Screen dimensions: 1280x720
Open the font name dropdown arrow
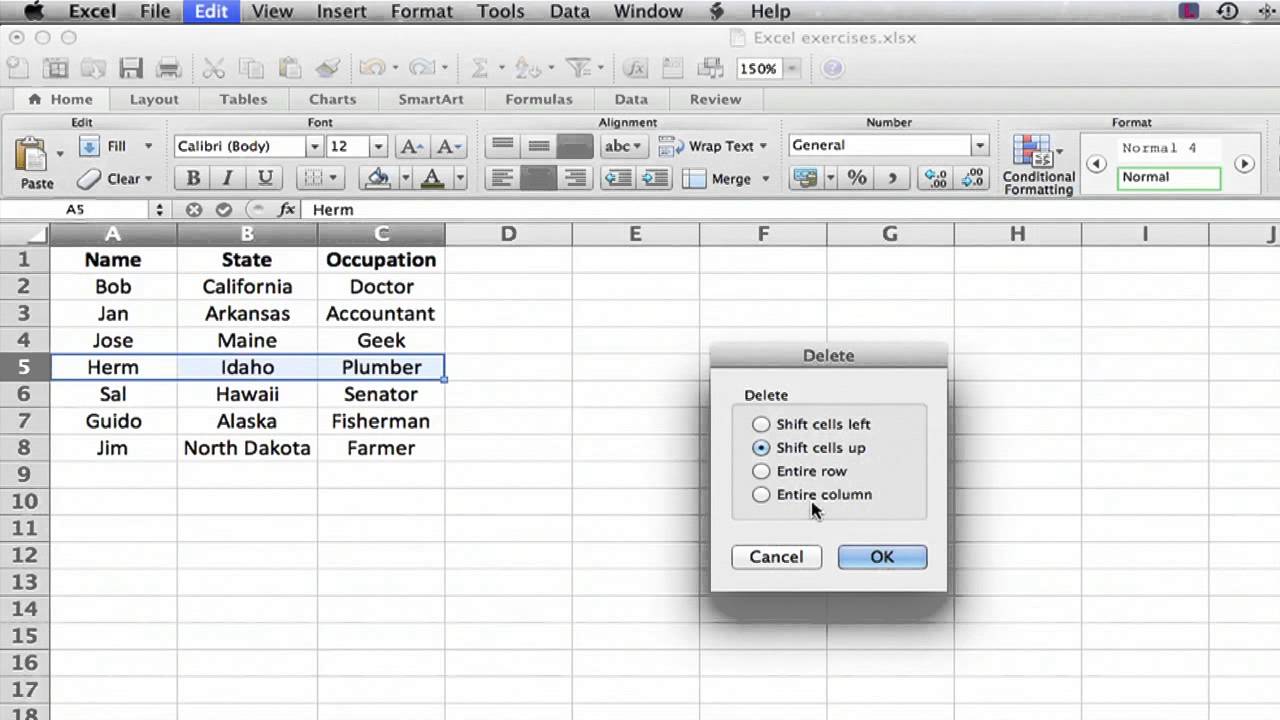coord(314,146)
